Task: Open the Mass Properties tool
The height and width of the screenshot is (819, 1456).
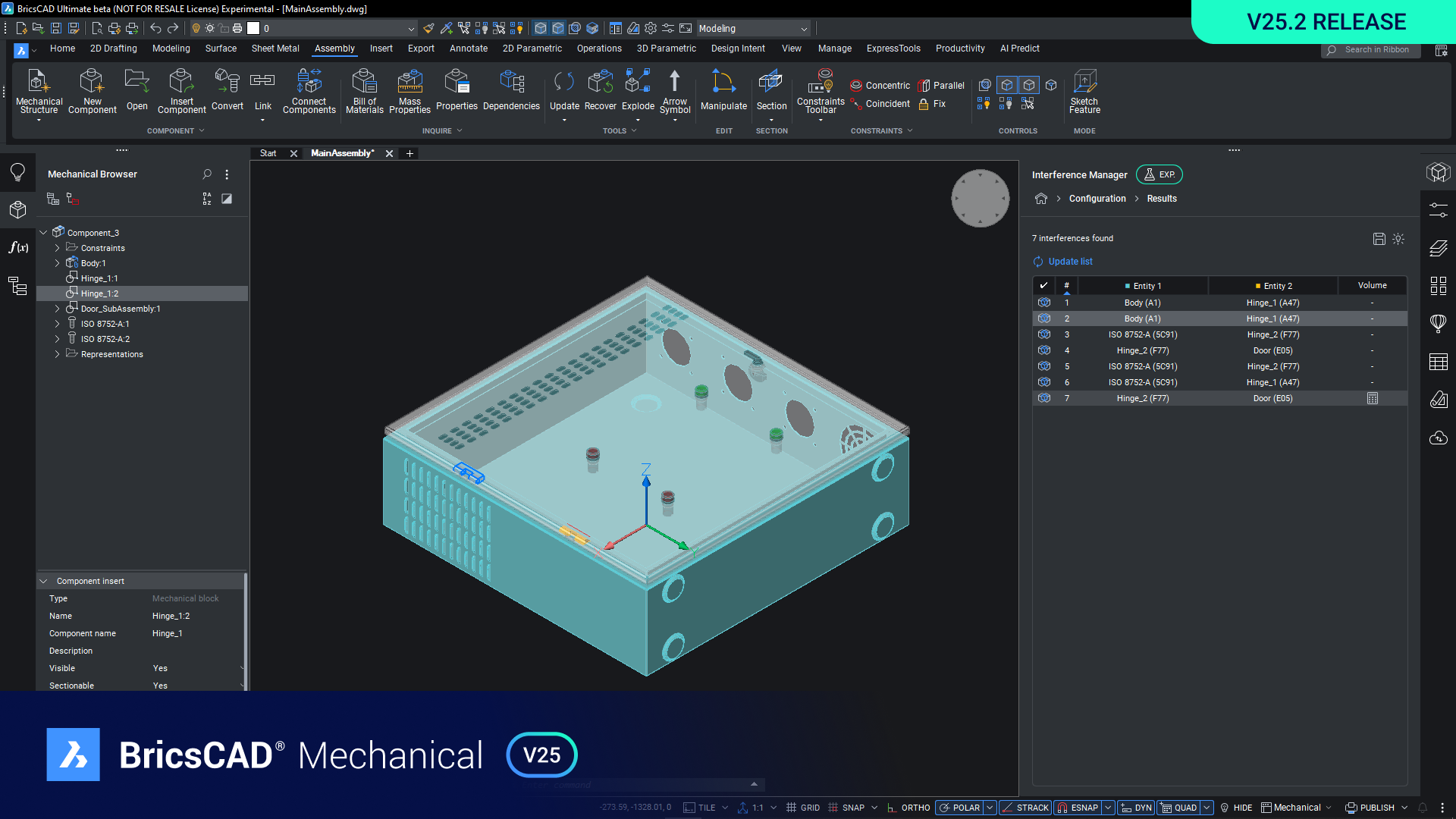Action: [x=409, y=82]
